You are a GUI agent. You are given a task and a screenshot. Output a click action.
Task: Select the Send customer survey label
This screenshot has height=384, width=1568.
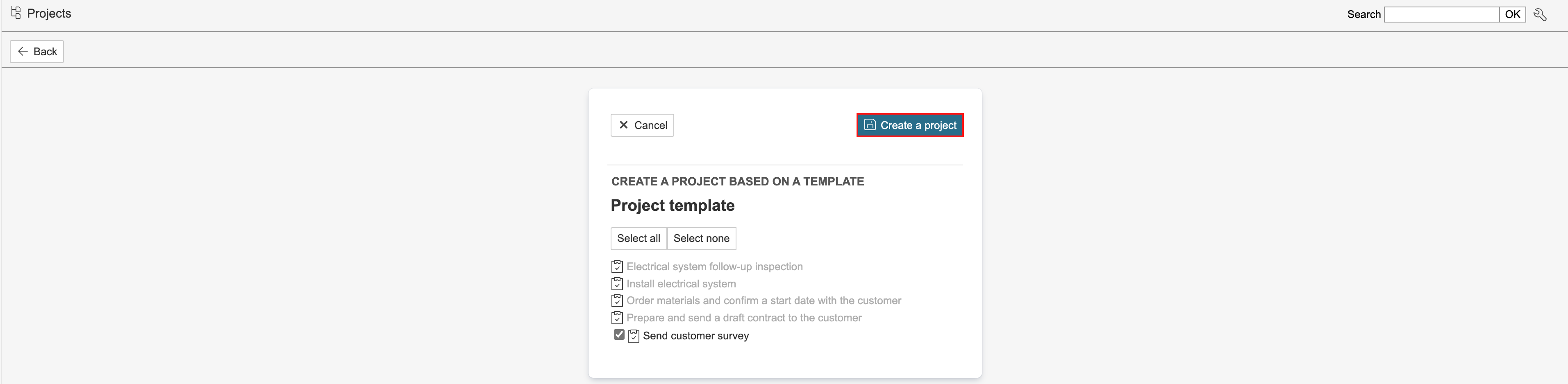point(696,336)
